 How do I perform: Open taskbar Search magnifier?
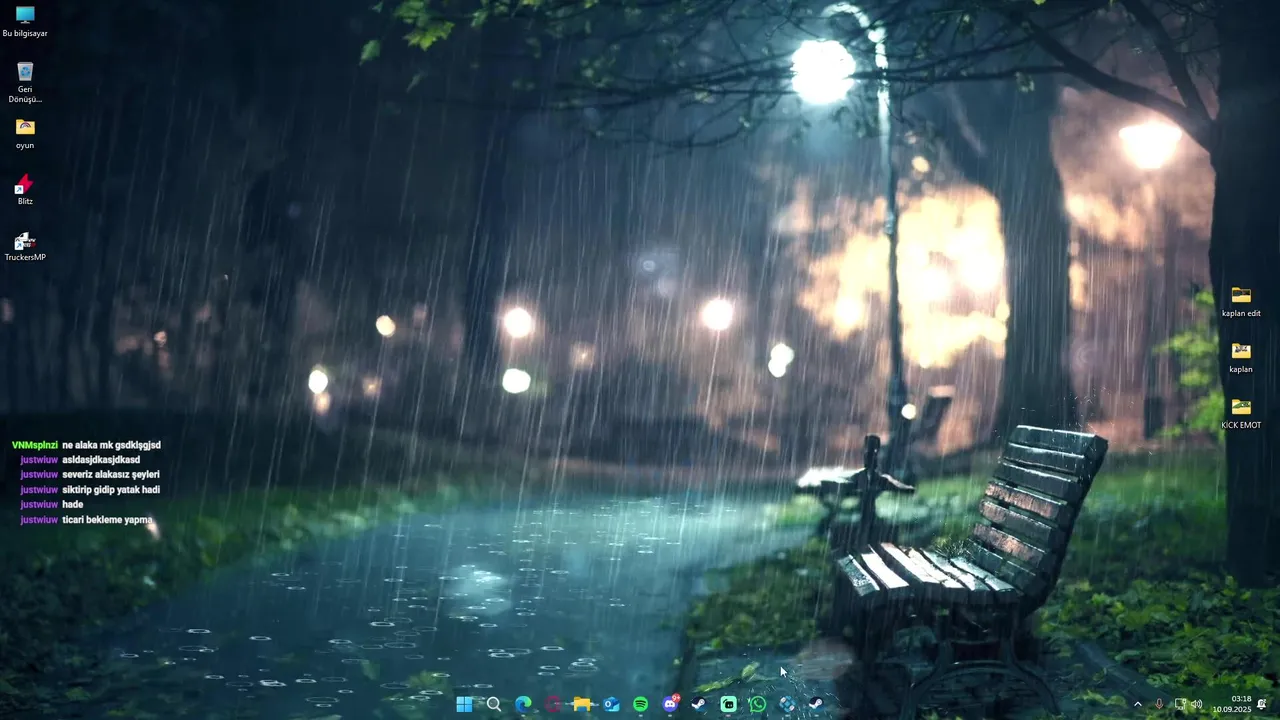tap(493, 704)
